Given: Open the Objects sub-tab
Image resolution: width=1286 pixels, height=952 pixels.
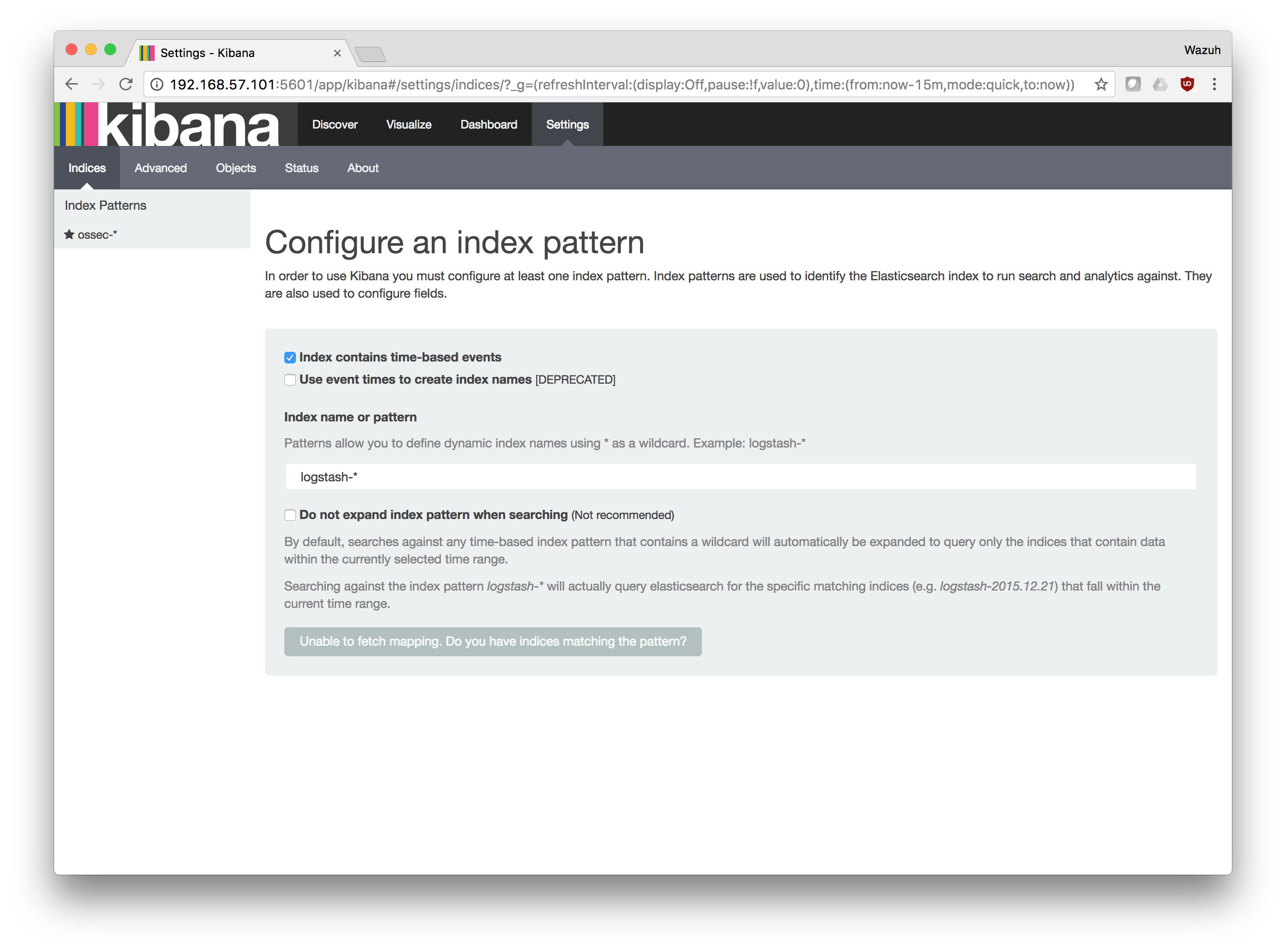Looking at the screenshot, I should point(236,168).
